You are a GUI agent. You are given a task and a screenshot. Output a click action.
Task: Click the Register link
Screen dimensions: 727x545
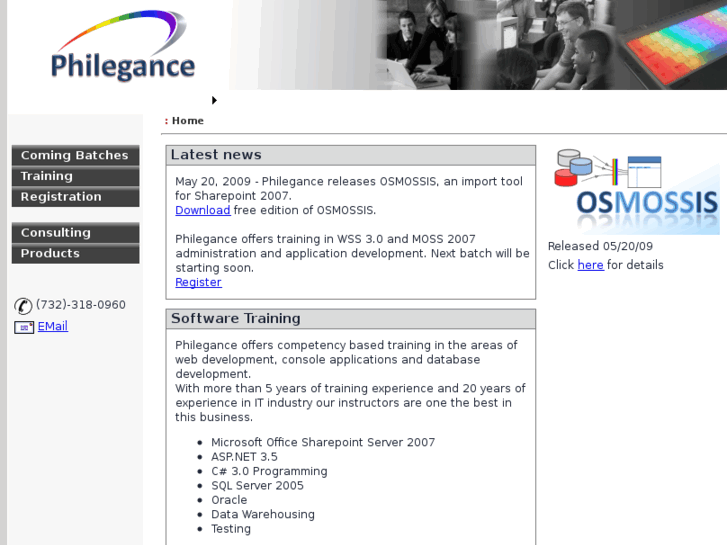198,282
